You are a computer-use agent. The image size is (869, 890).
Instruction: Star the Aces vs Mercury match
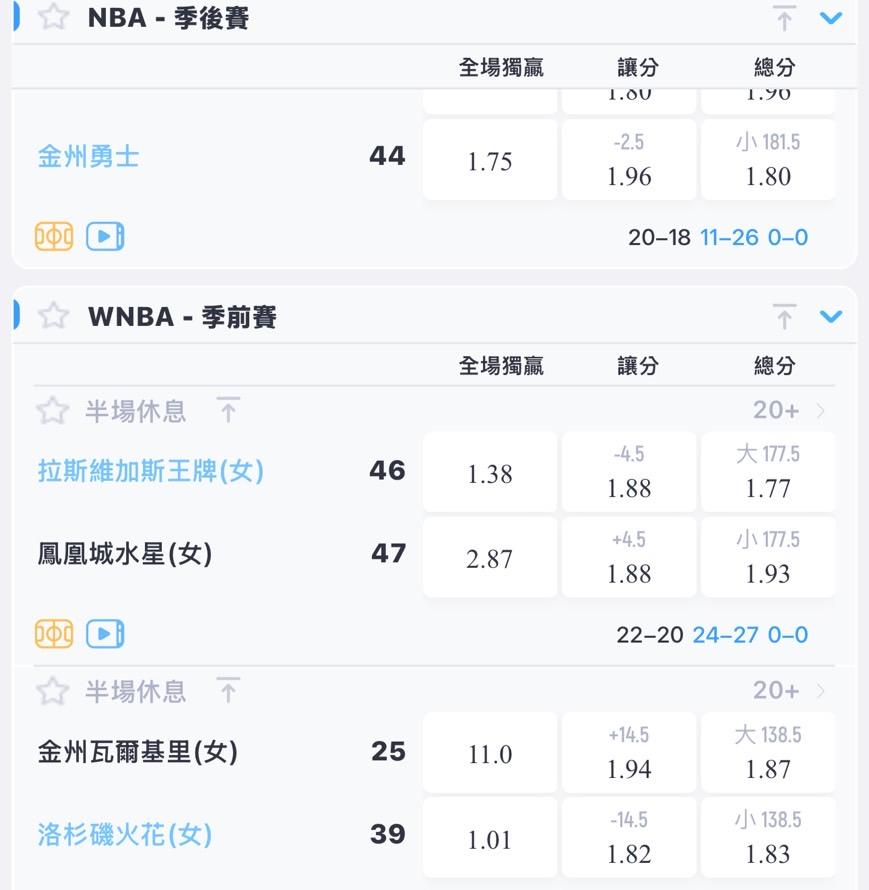pos(52,410)
